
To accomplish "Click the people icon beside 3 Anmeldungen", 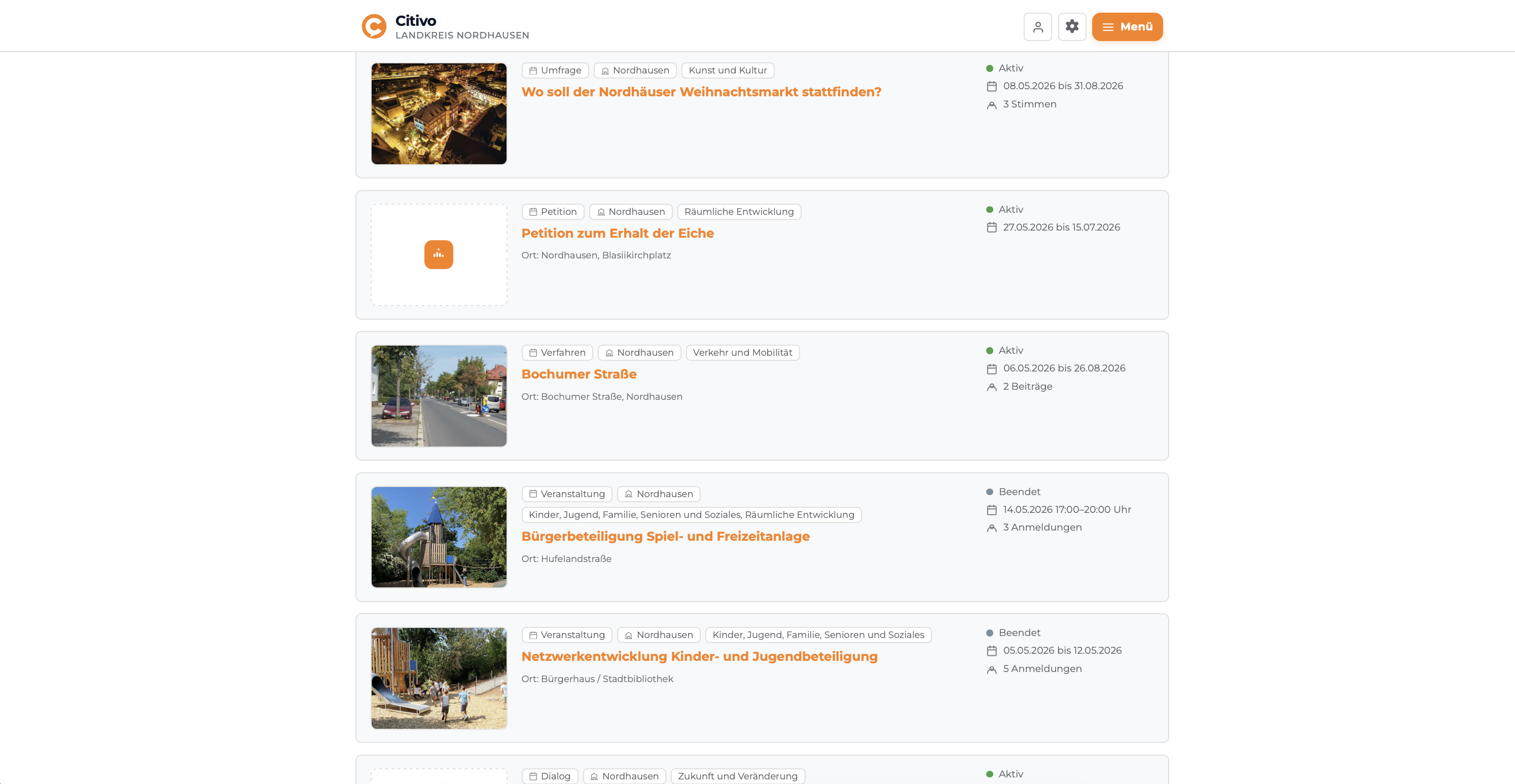I will (x=992, y=528).
